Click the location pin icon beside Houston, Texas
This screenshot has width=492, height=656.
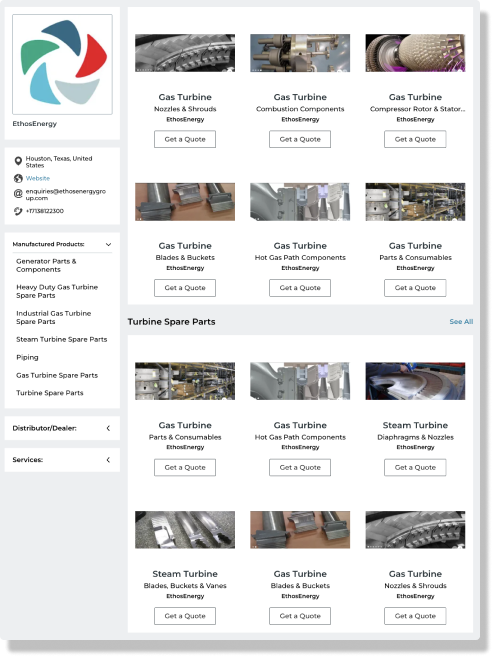(x=18, y=161)
